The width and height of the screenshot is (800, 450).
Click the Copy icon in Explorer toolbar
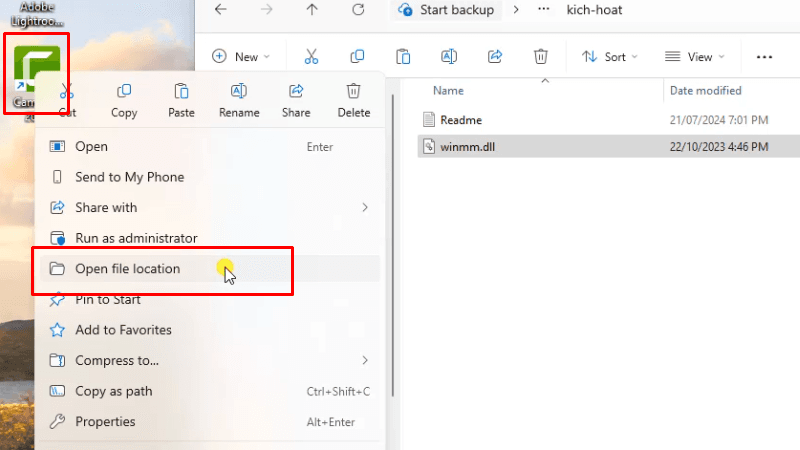tap(357, 57)
